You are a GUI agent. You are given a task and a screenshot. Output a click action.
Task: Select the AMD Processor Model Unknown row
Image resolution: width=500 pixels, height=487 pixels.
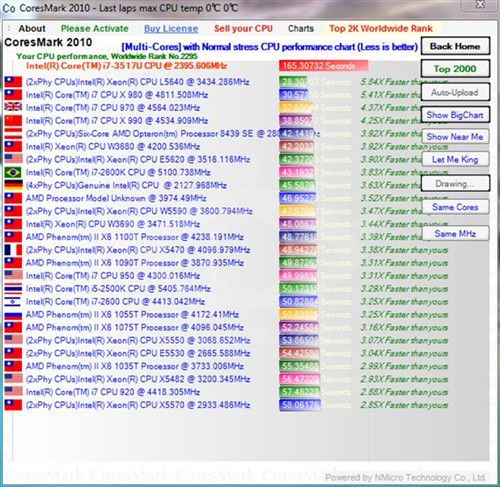point(116,198)
